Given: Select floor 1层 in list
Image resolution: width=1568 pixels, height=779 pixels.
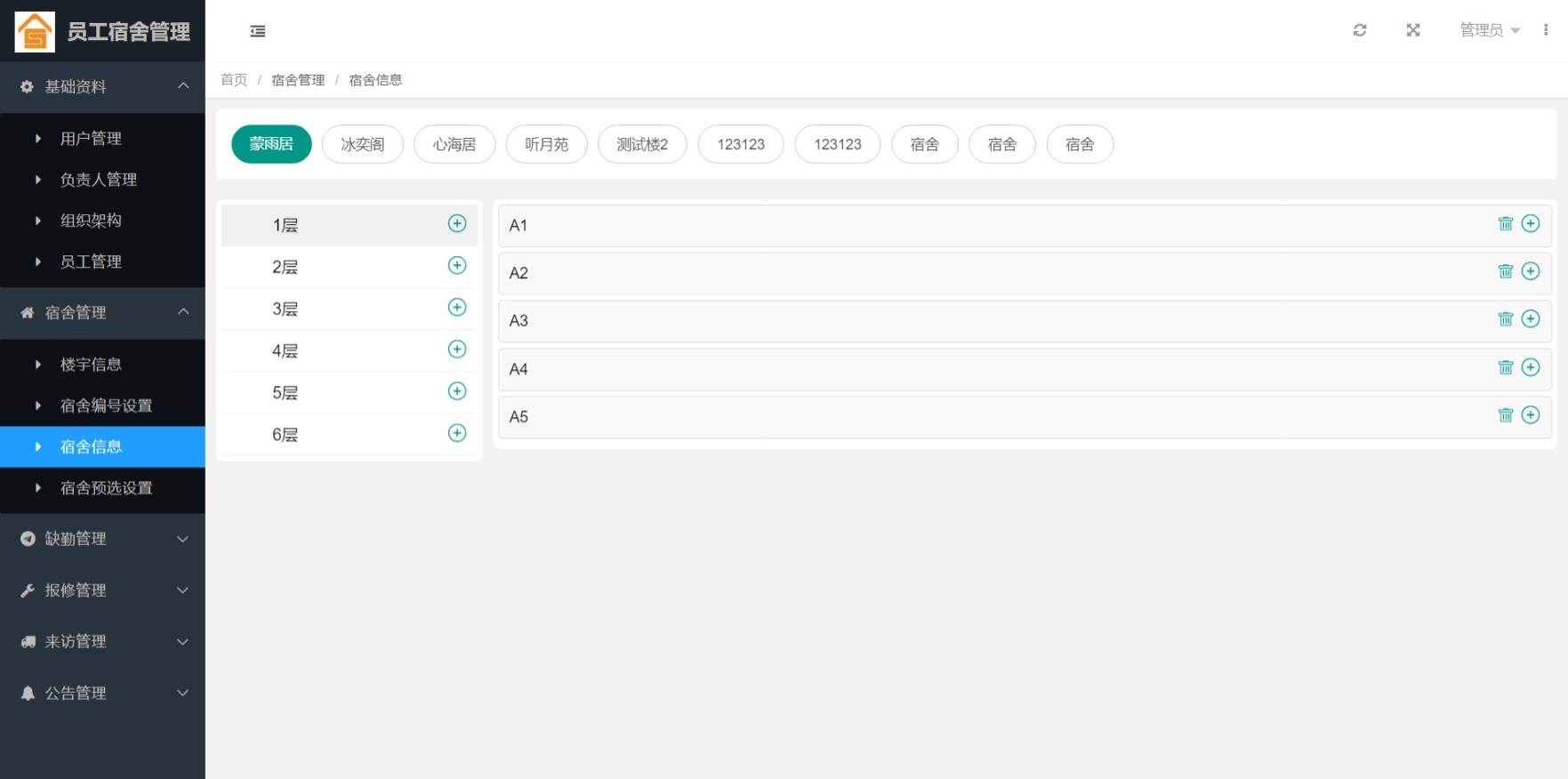Looking at the screenshot, I should [350, 225].
